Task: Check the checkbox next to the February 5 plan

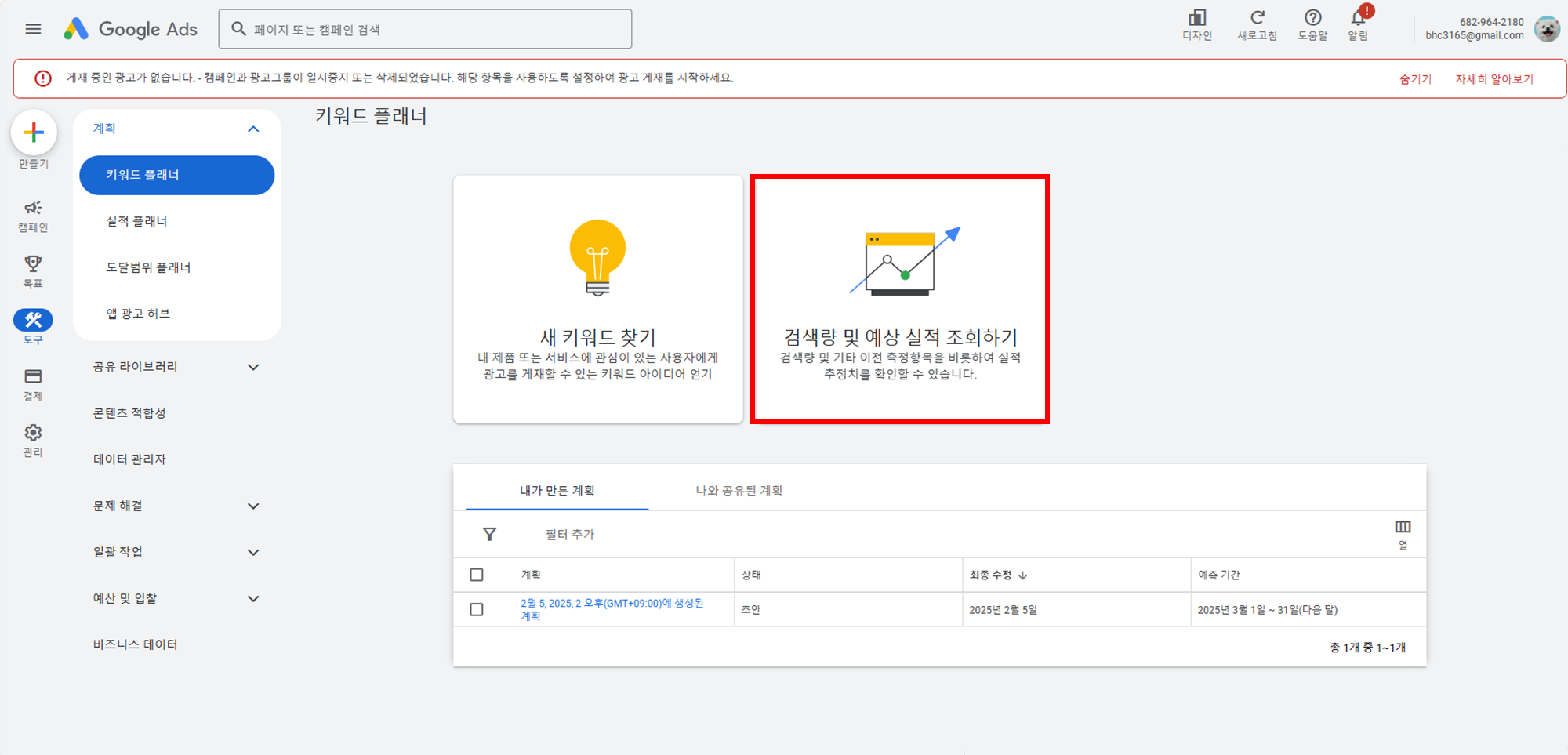Action: [477, 609]
